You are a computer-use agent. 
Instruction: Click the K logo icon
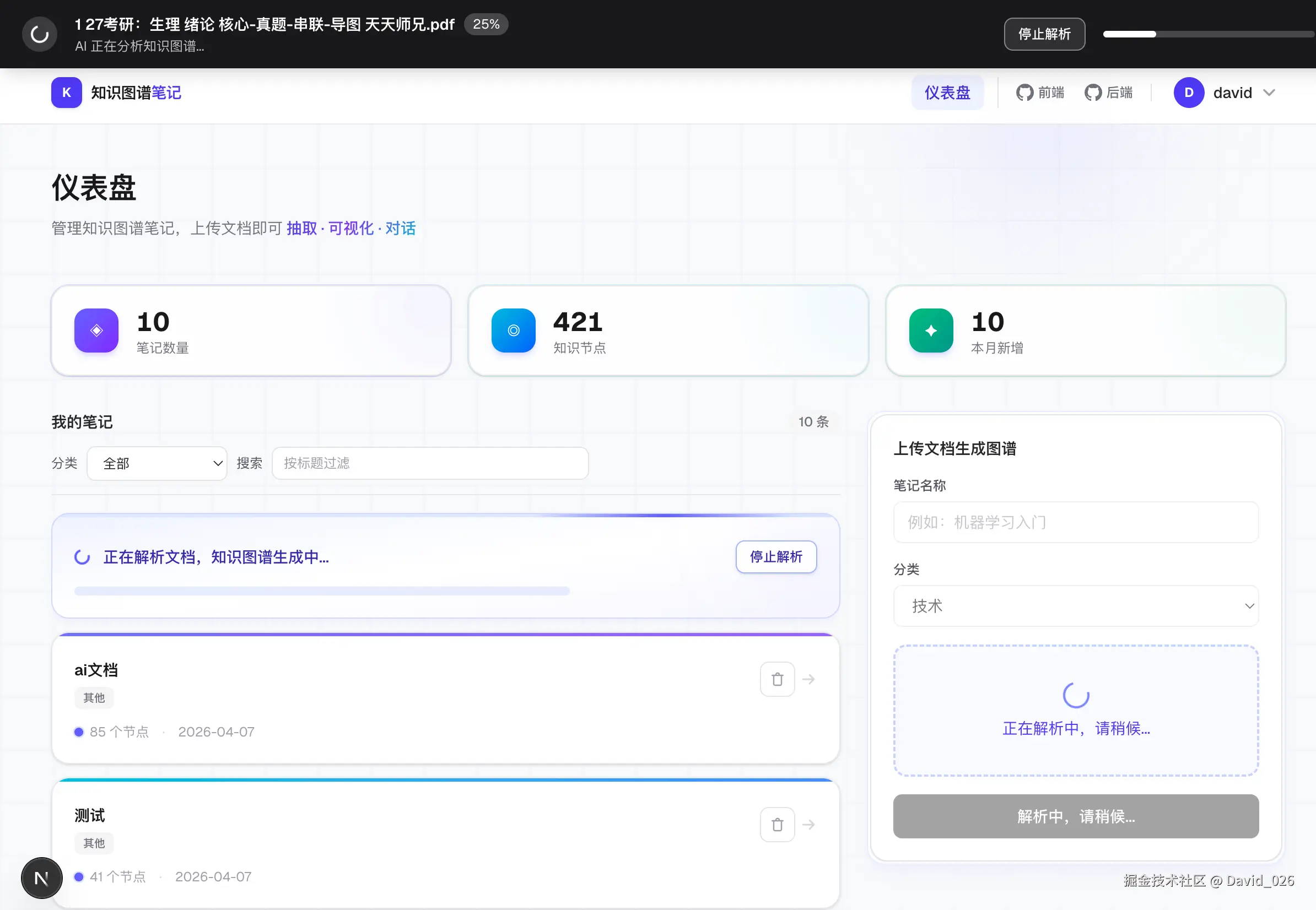(x=66, y=93)
